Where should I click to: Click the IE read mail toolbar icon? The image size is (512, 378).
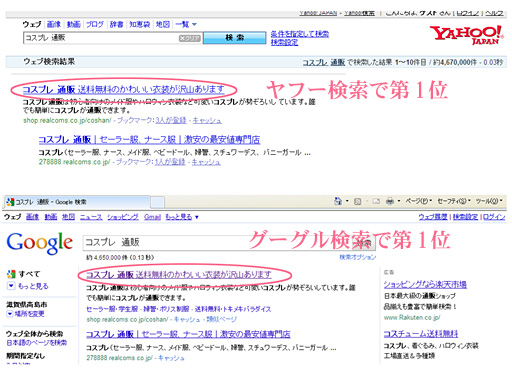376,201
